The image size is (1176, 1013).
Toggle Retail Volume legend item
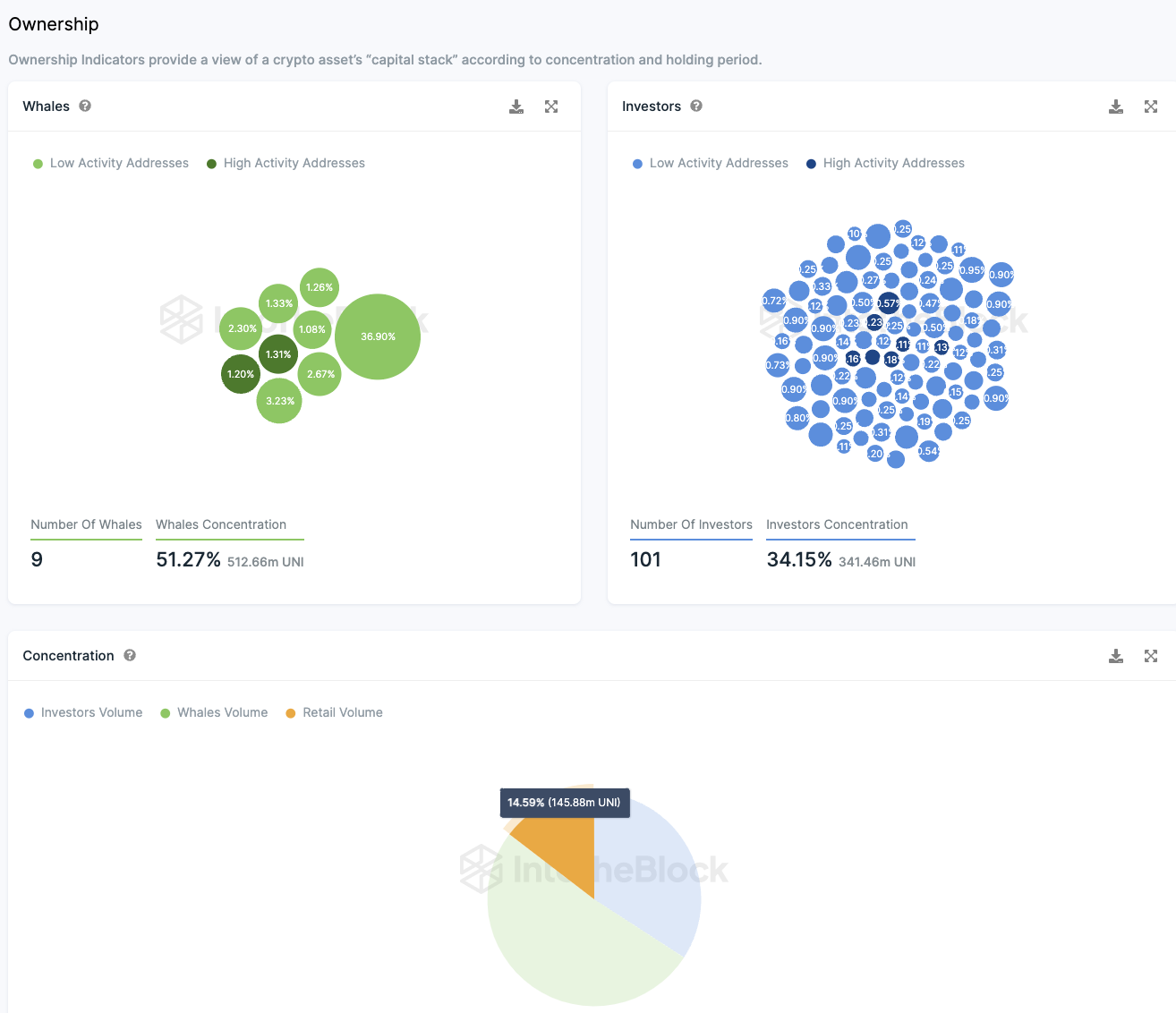coord(334,712)
